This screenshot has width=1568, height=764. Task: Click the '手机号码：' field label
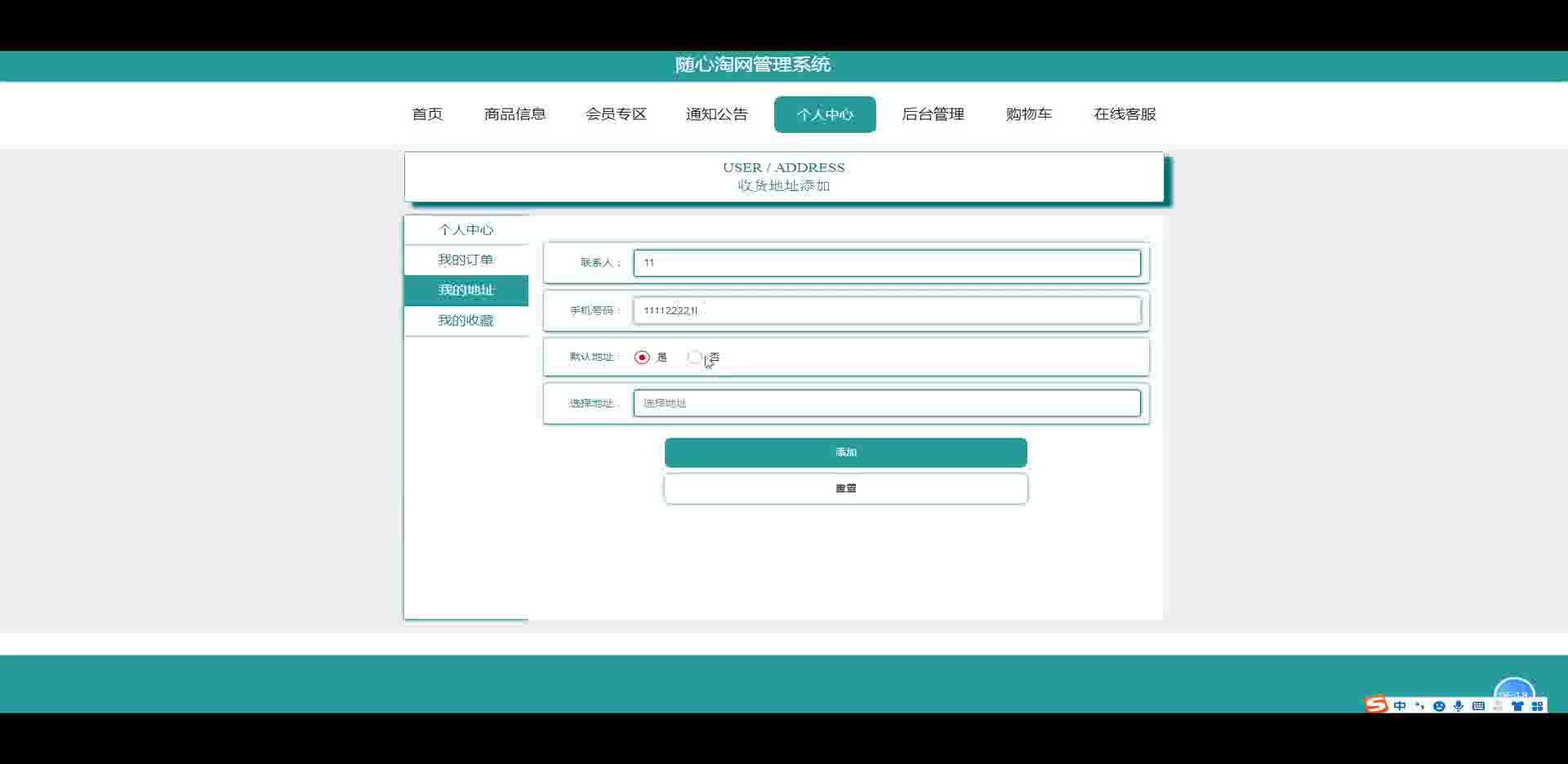click(595, 311)
